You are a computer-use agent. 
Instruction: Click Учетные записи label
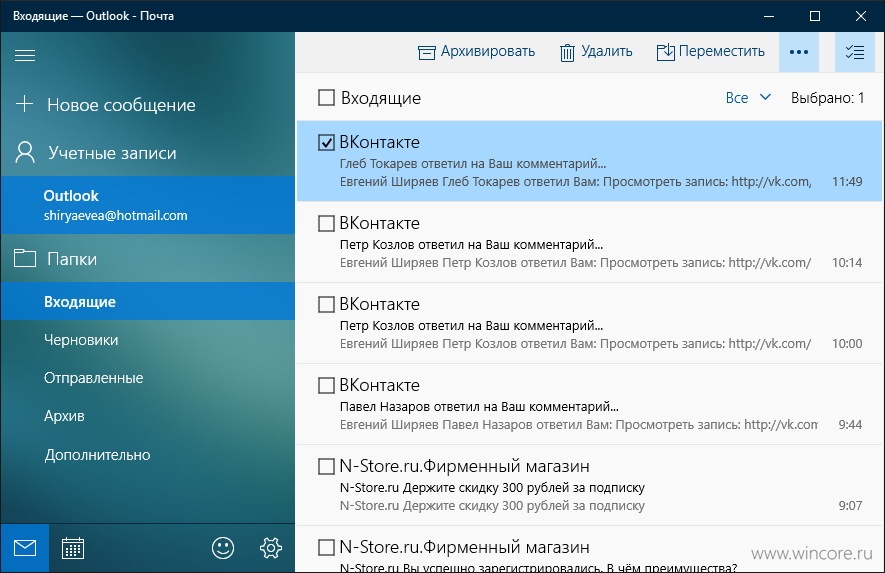click(x=112, y=153)
